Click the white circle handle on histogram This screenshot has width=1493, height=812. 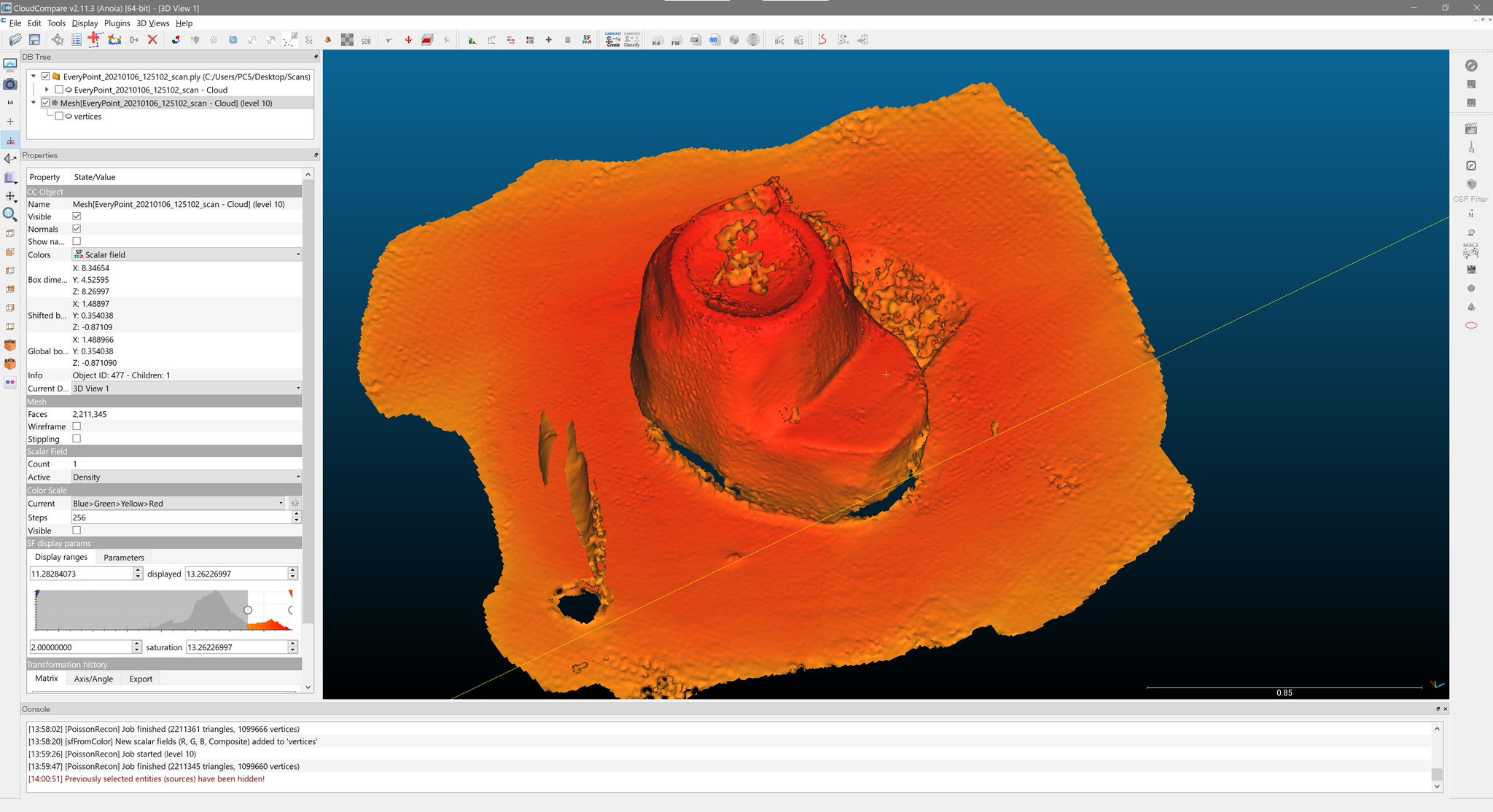point(248,610)
